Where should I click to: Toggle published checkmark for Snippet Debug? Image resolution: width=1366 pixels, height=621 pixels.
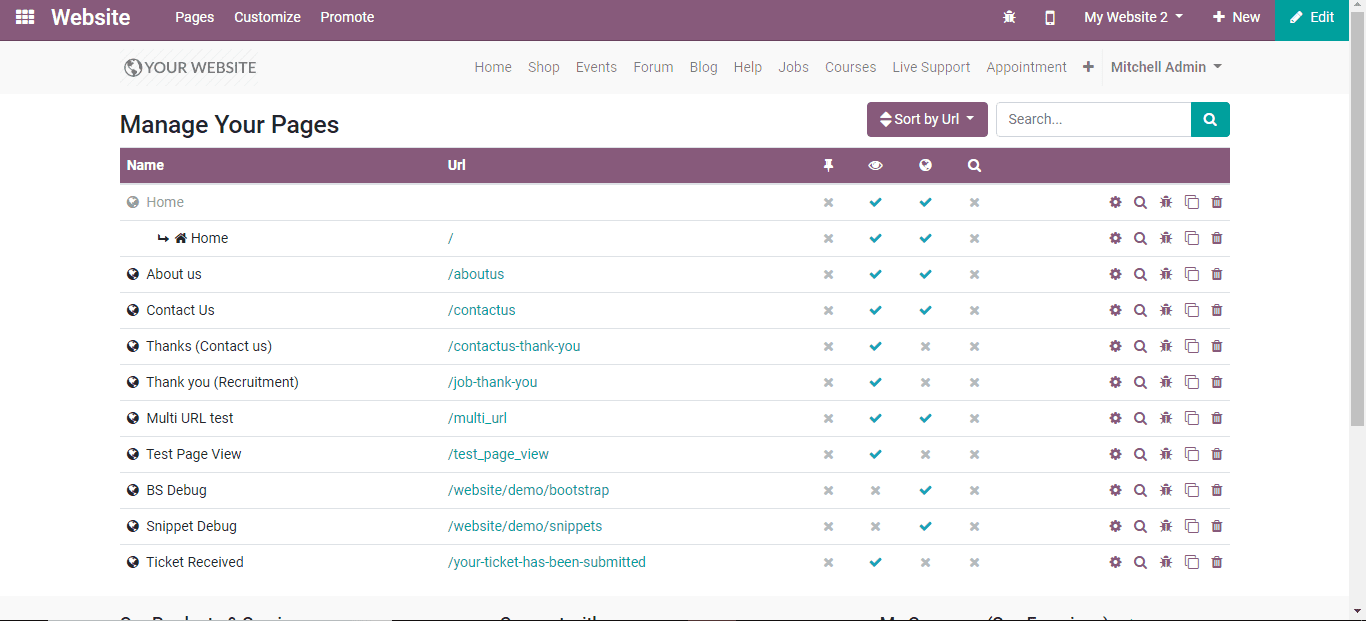point(925,526)
